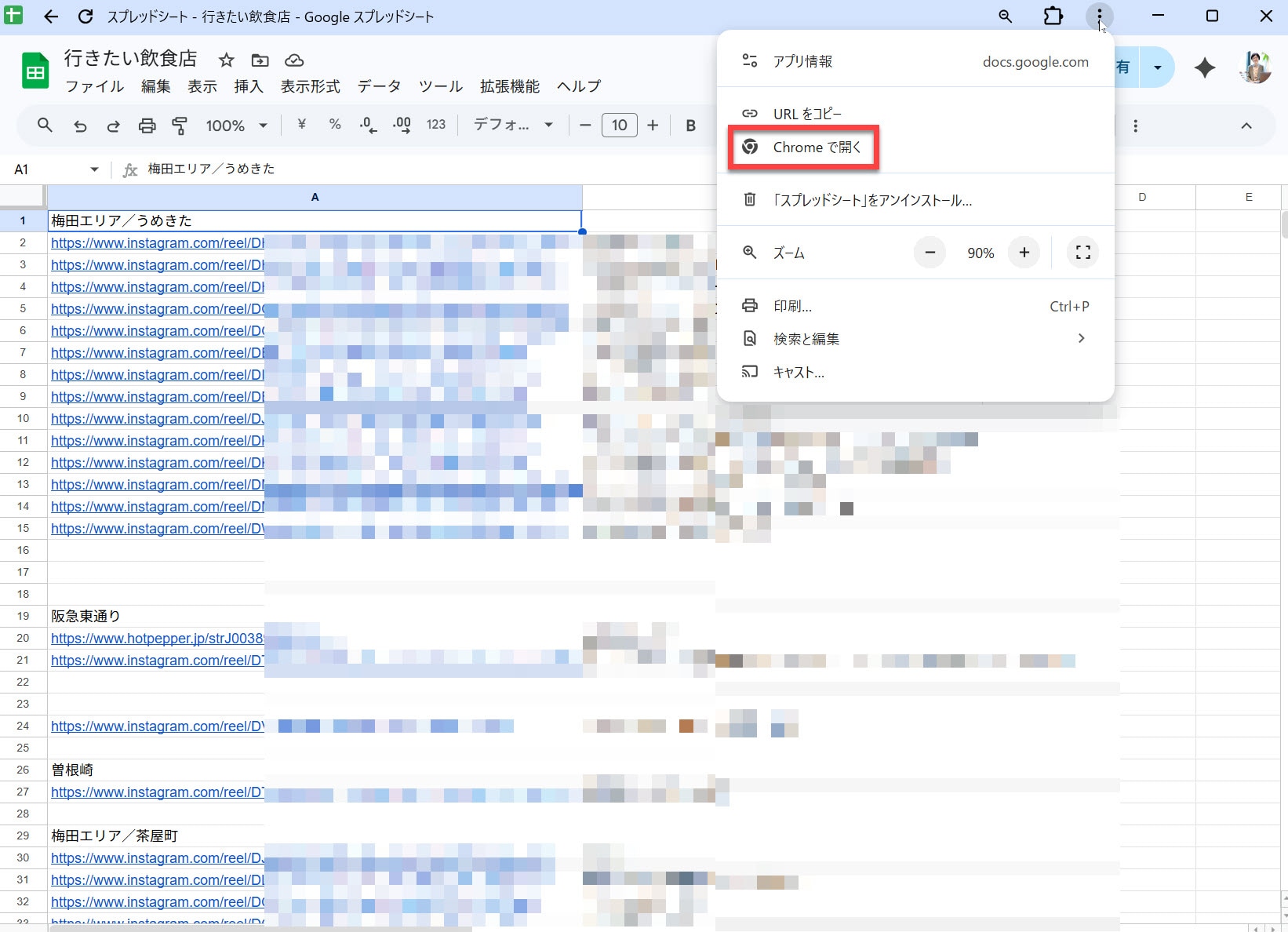Image resolution: width=1288 pixels, height=932 pixels.
Task: Open the Gemini sparkle icon
Action: pyautogui.click(x=1204, y=68)
